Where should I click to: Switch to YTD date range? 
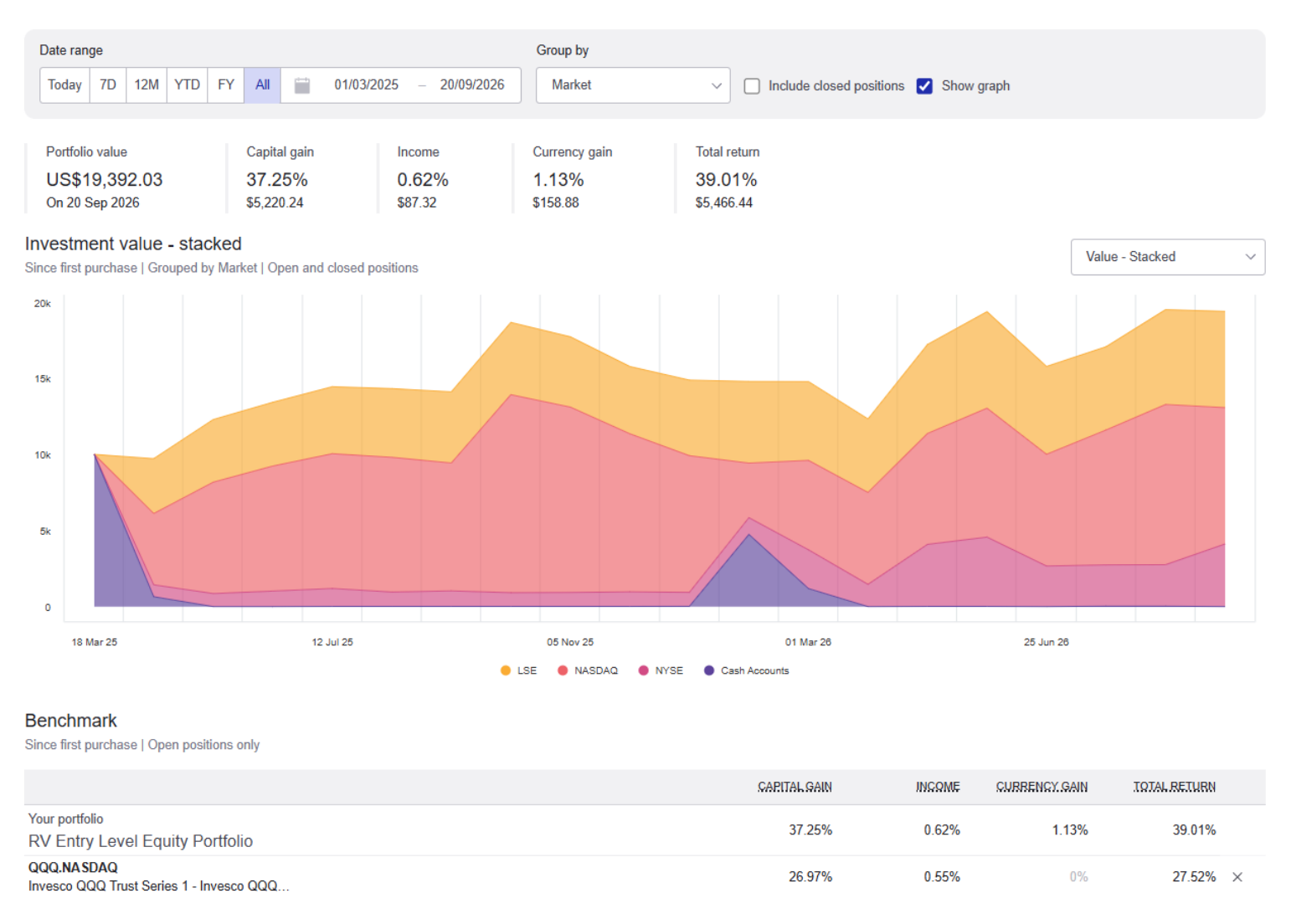coord(187,85)
